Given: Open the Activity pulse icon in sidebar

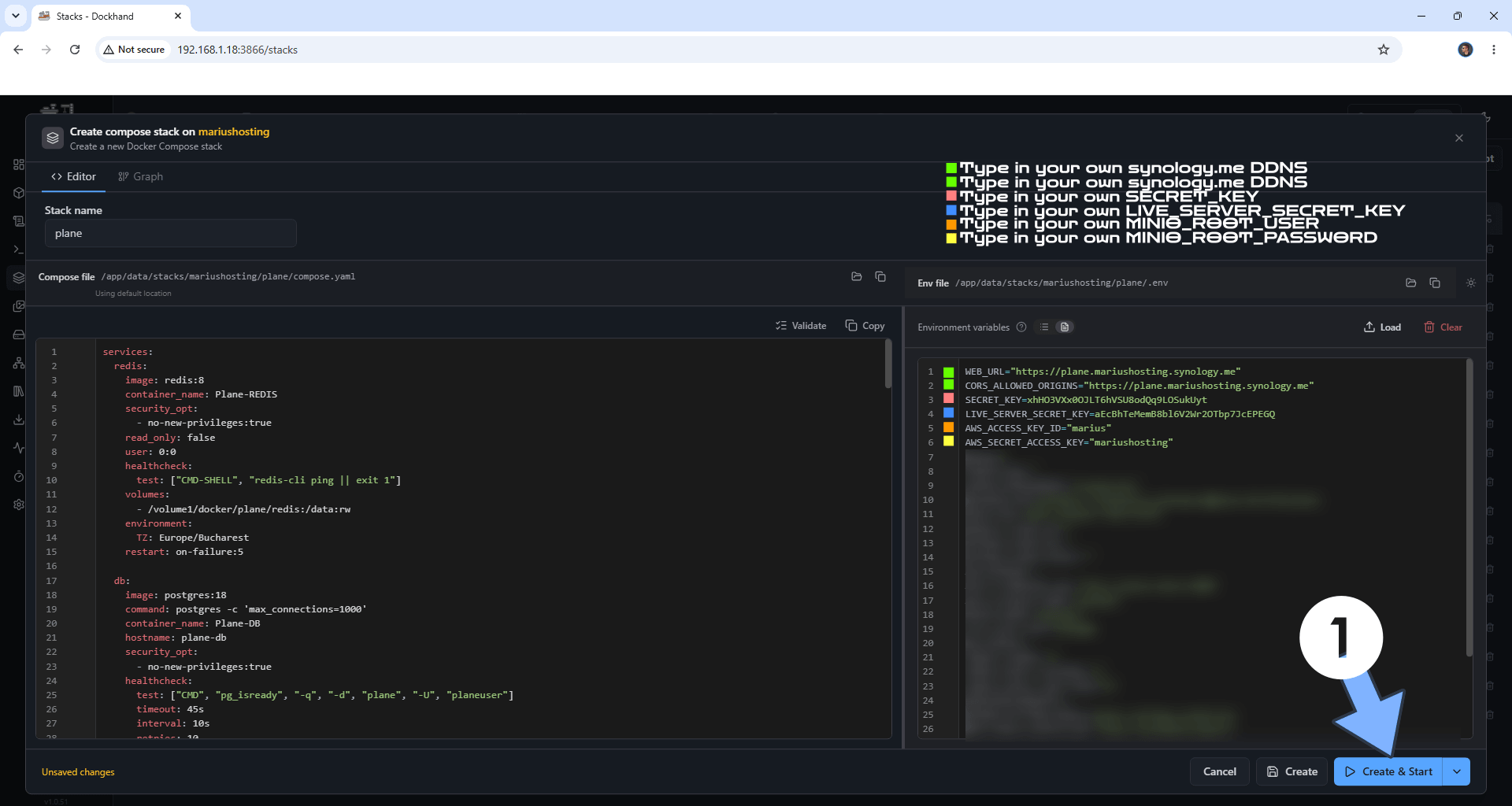Looking at the screenshot, I should tap(19, 448).
